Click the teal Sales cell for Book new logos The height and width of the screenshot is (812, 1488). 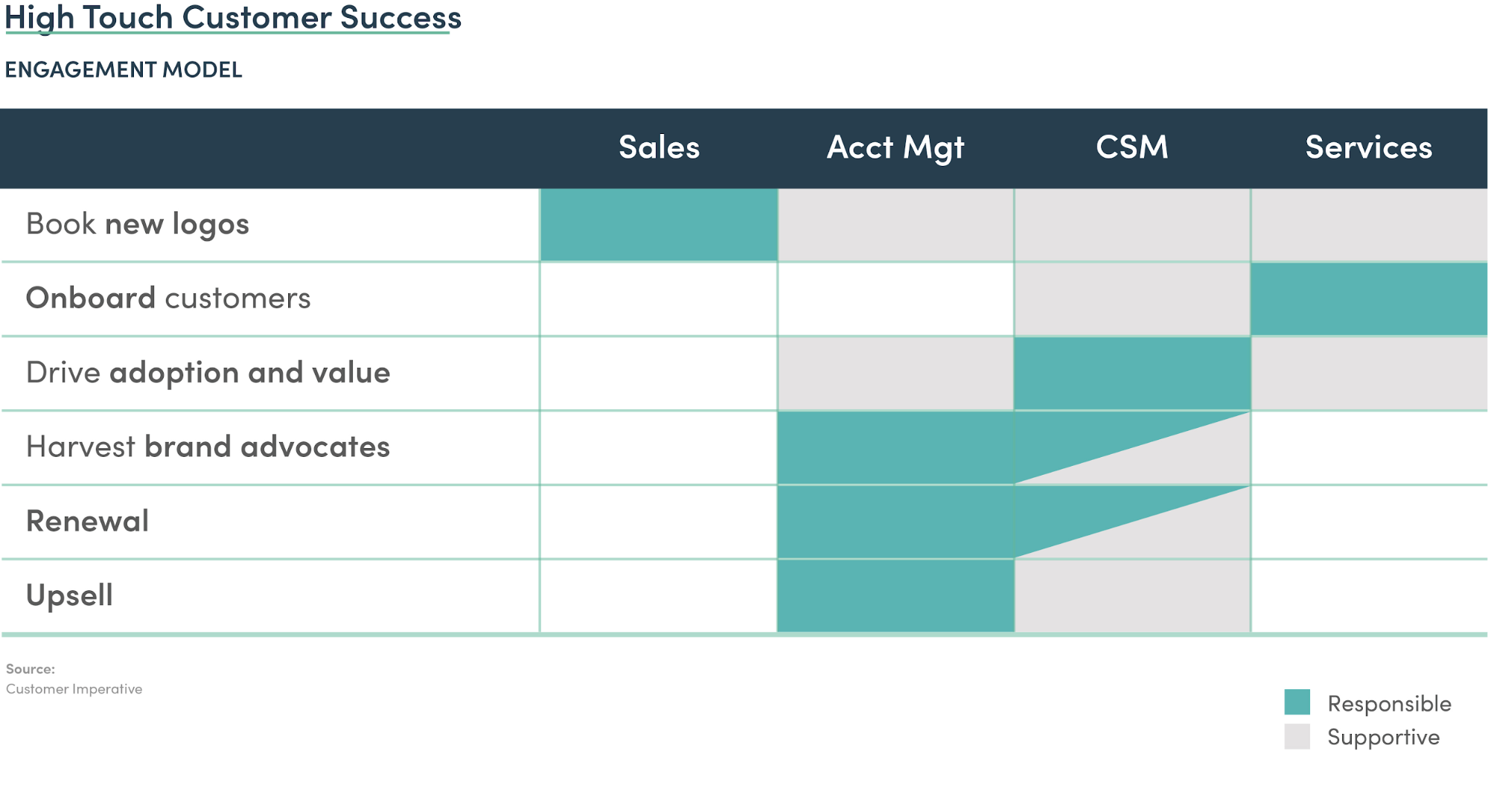click(x=659, y=225)
